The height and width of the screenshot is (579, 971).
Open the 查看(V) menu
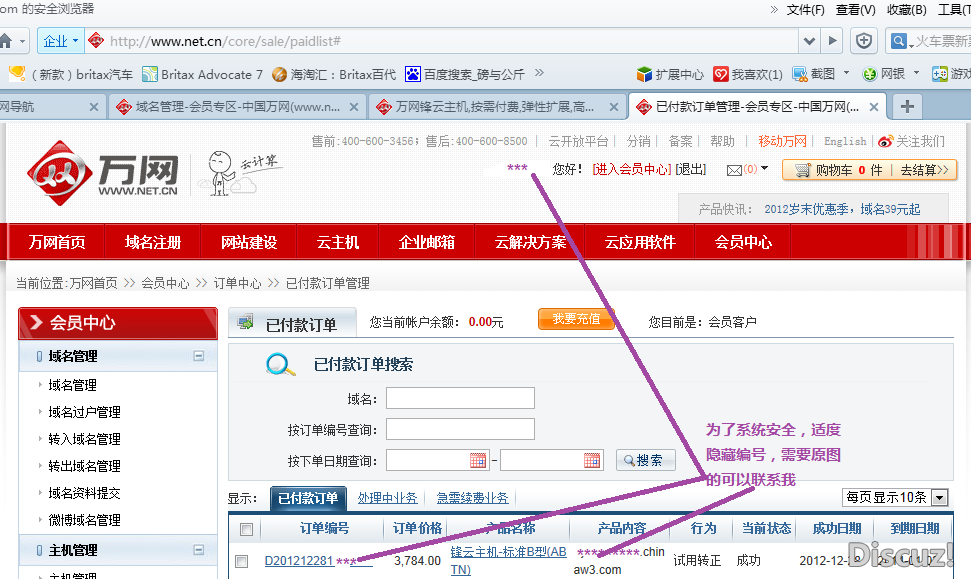[x=855, y=9]
